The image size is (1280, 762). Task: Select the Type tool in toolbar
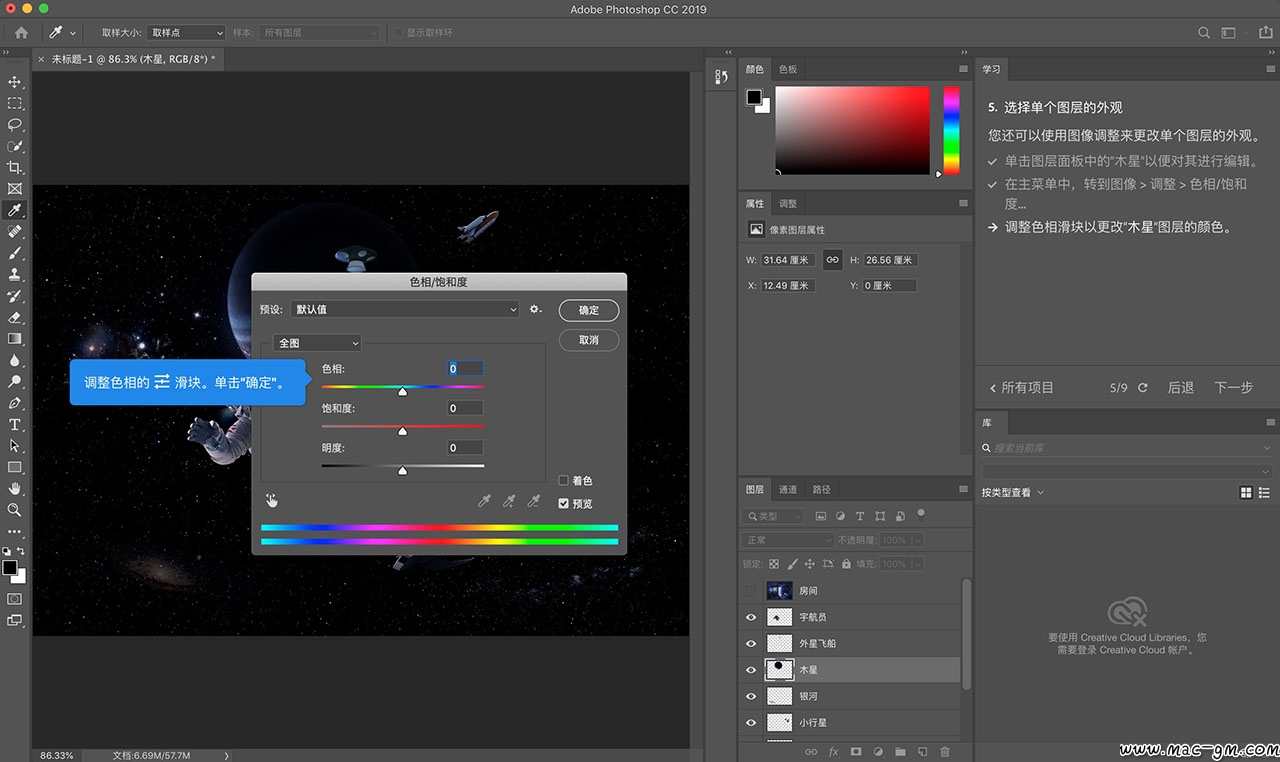click(x=15, y=424)
